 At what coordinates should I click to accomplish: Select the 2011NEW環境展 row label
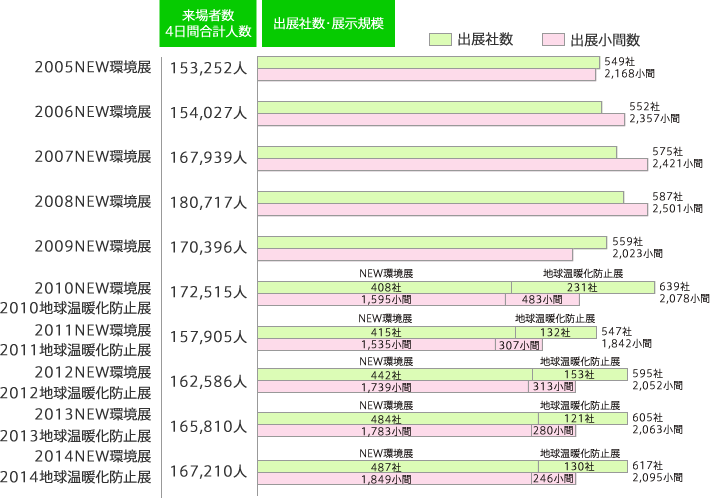[93, 330]
